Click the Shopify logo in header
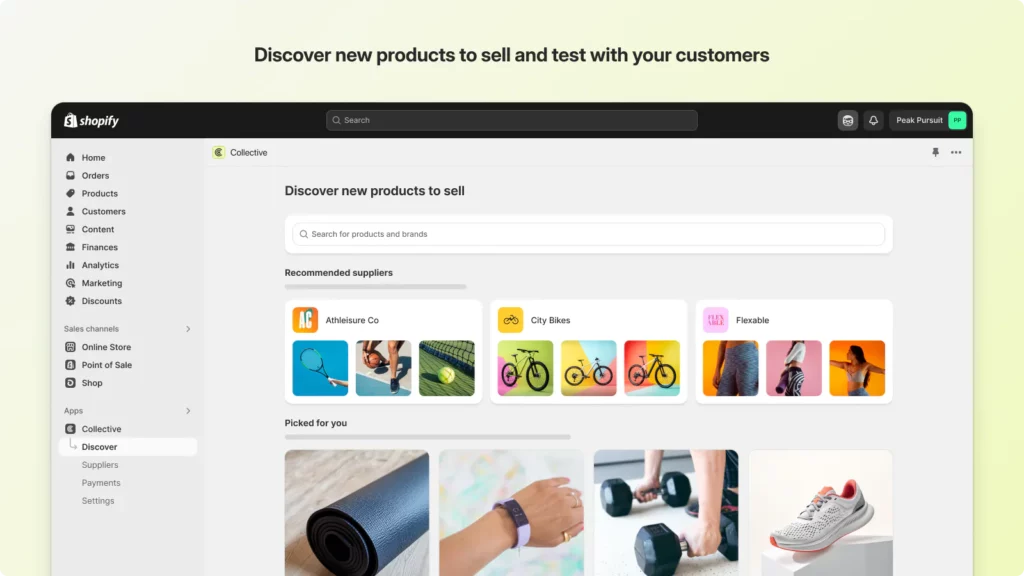This screenshot has width=1024, height=576. pyautogui.click(x=91, y=120)
